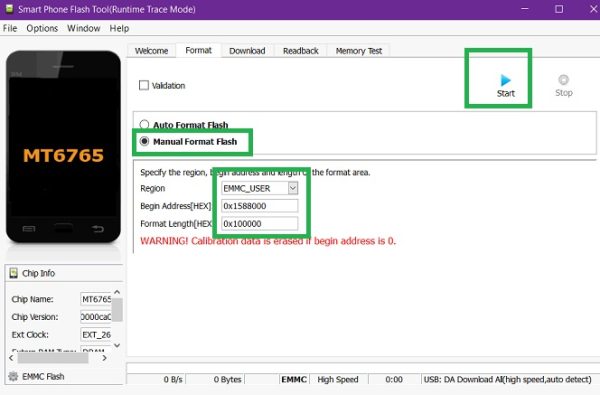Select Manual Format Flash option
The height and width of the screenshot is (395, 600).
tap(144, 141)
